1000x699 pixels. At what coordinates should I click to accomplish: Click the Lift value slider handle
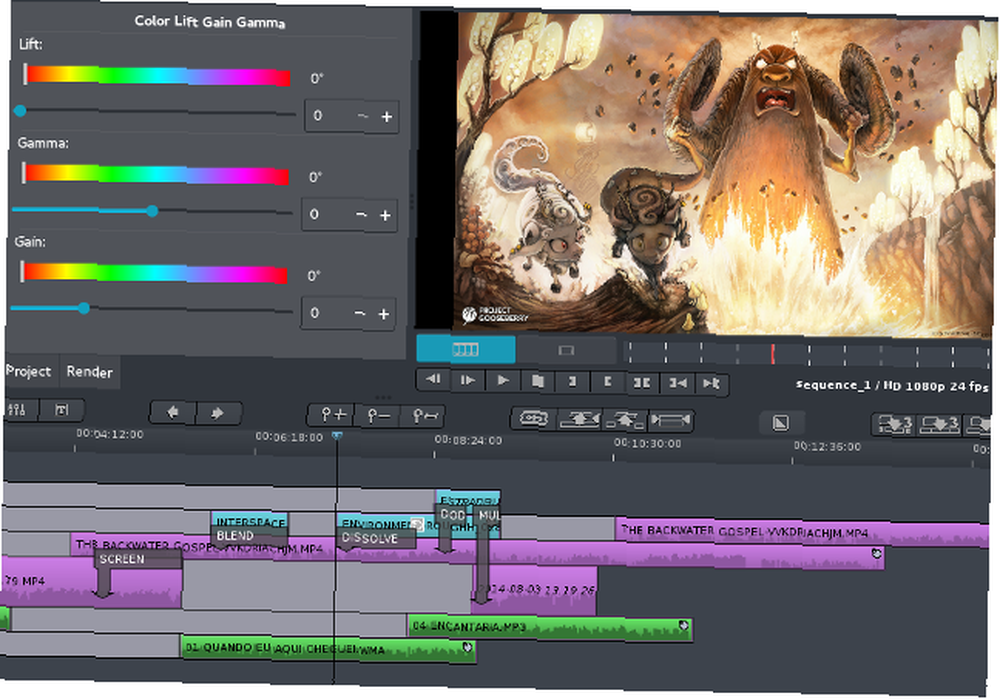tap(20, 111)
